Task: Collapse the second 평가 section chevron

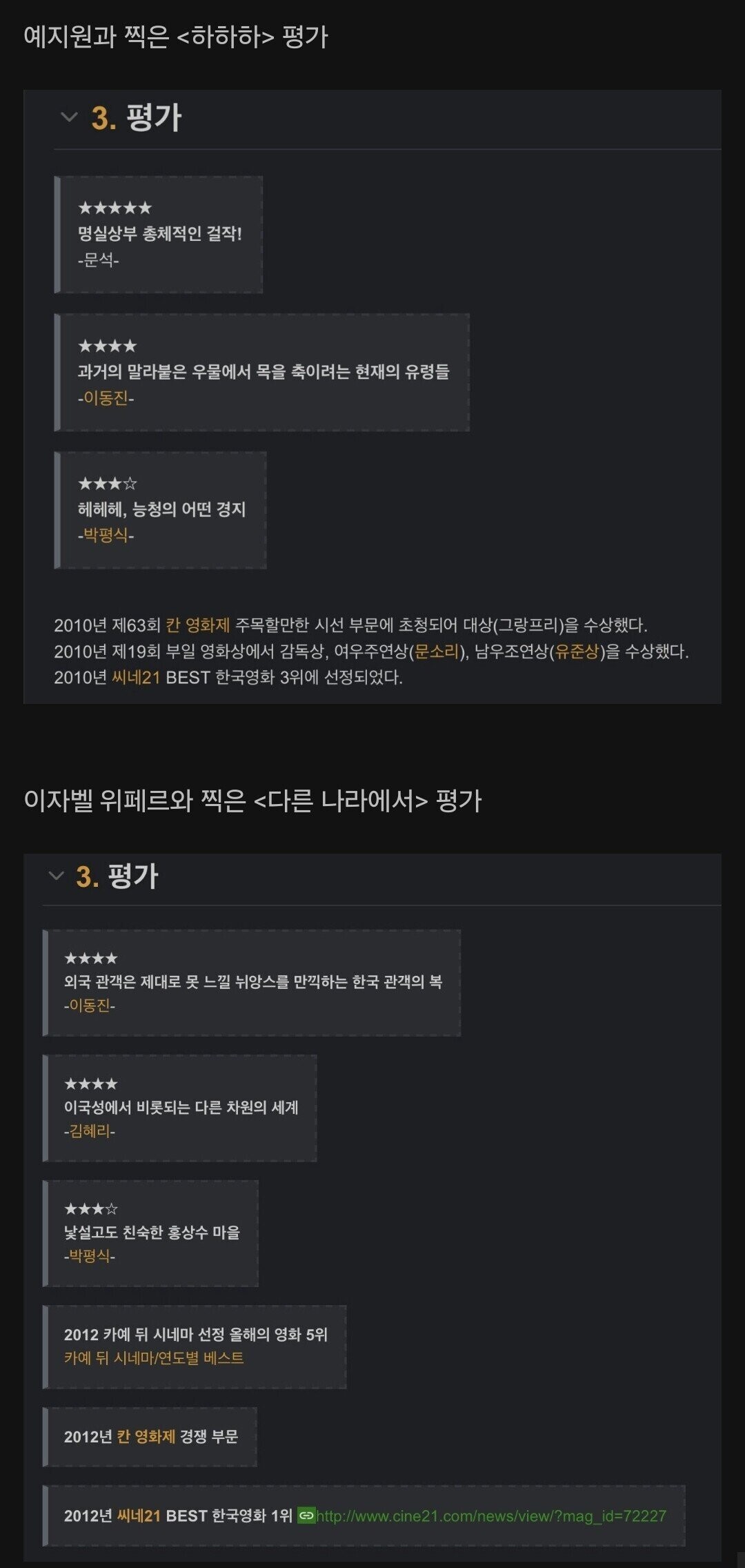Action: pyautogui.click(x=56, y=876)
